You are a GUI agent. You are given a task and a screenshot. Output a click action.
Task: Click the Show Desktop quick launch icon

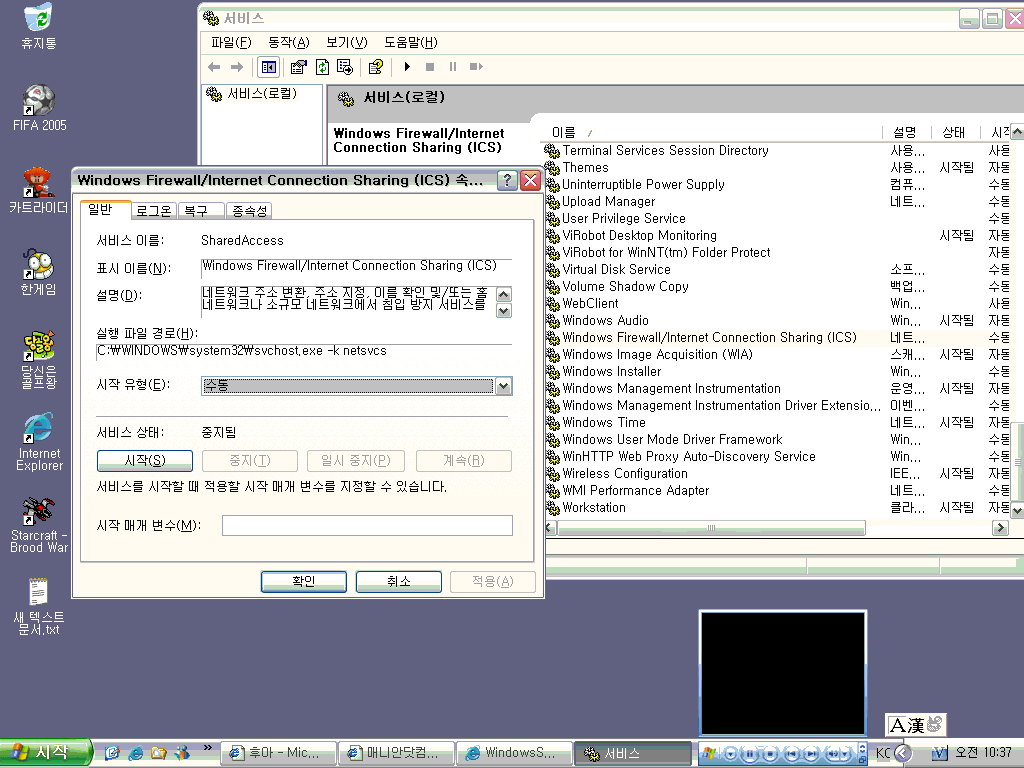(x=112, y=753)
